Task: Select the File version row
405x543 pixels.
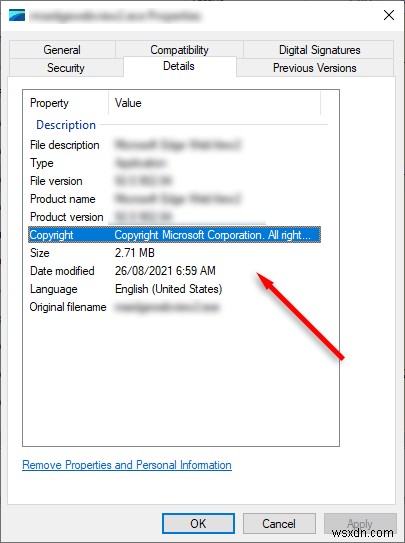Action: (x=174, y=181)
